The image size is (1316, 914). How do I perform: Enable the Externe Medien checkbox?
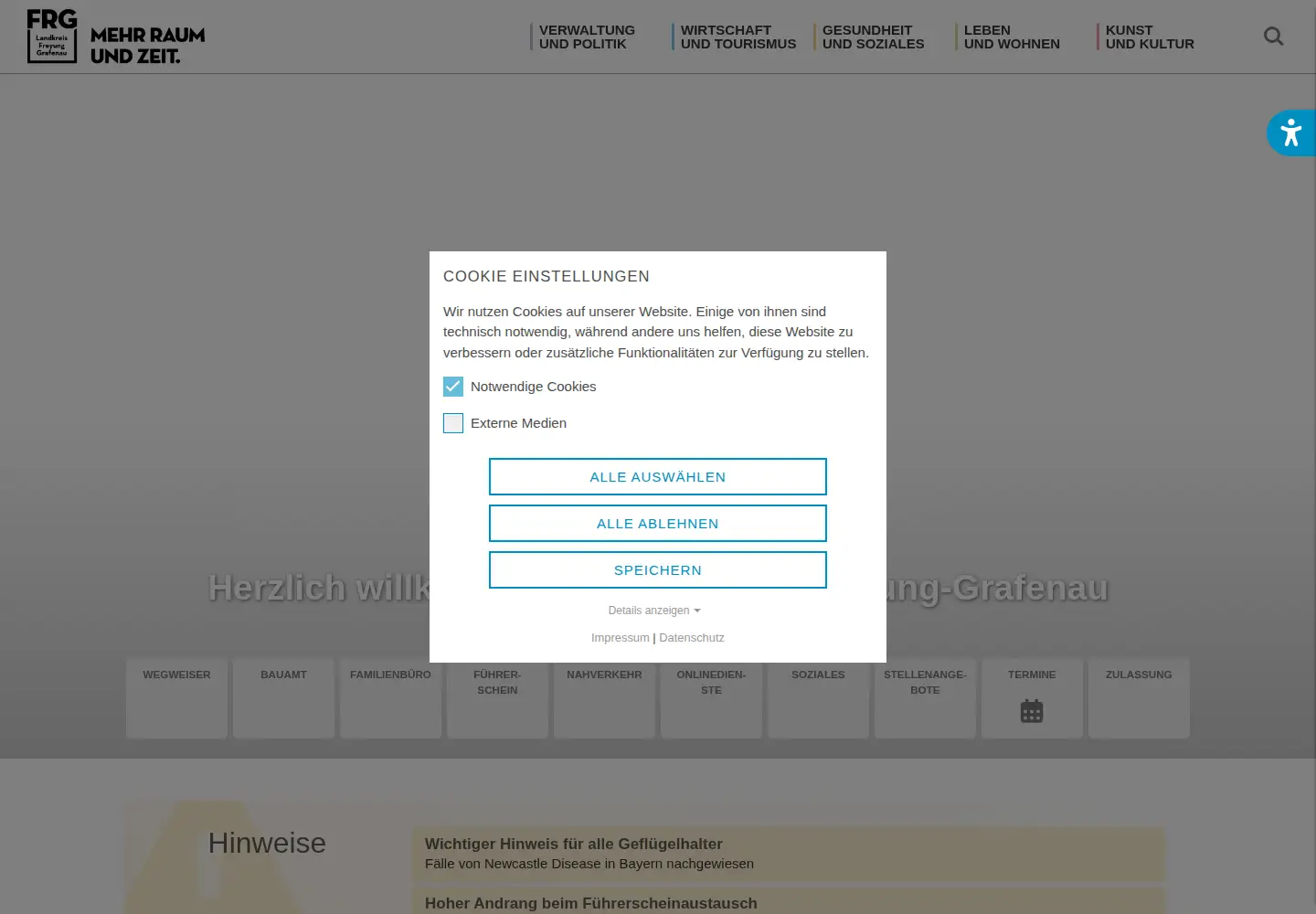pyautogui.click(x=453, y=423)
